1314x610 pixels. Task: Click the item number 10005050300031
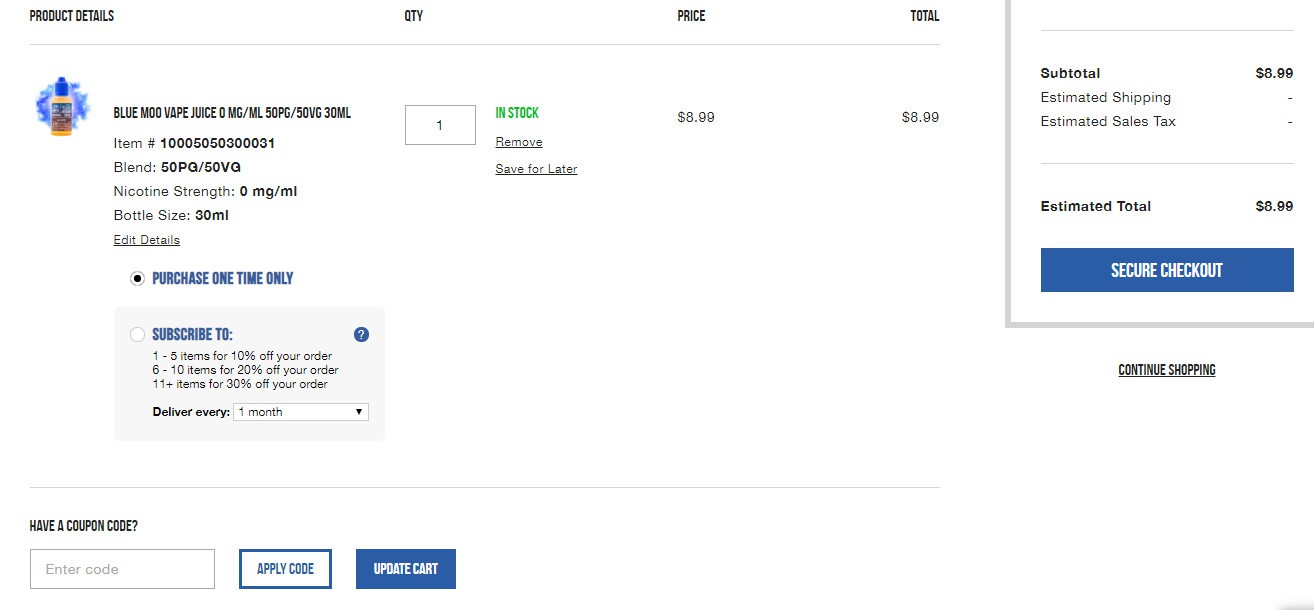(217, 143)
